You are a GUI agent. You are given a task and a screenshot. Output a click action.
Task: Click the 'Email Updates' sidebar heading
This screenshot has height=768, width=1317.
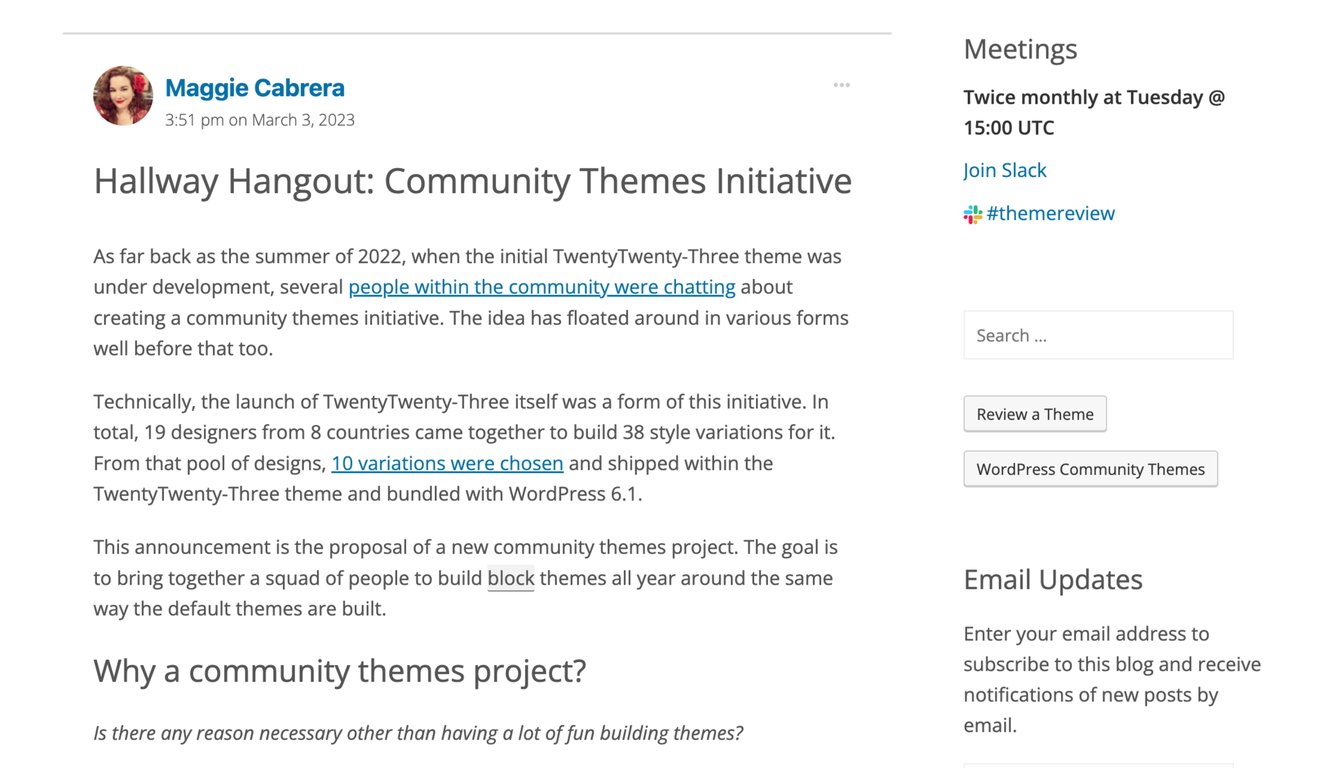[x=1052, y=579]
